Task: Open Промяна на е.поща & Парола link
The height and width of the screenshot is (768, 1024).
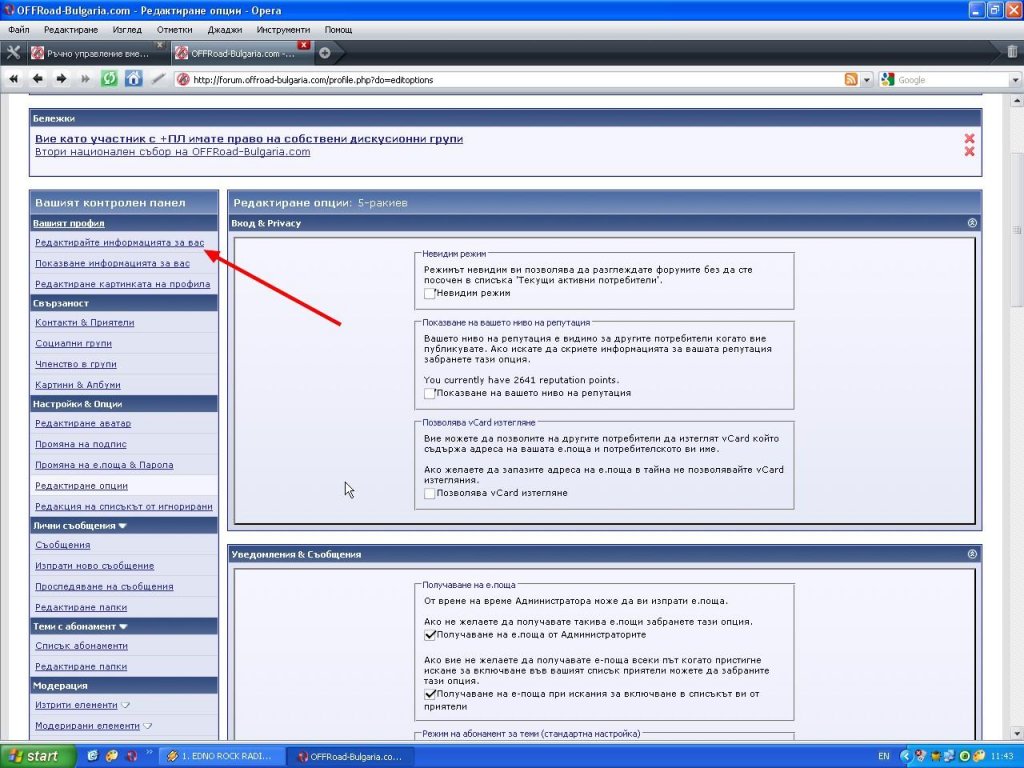Action: pos(104,465)
